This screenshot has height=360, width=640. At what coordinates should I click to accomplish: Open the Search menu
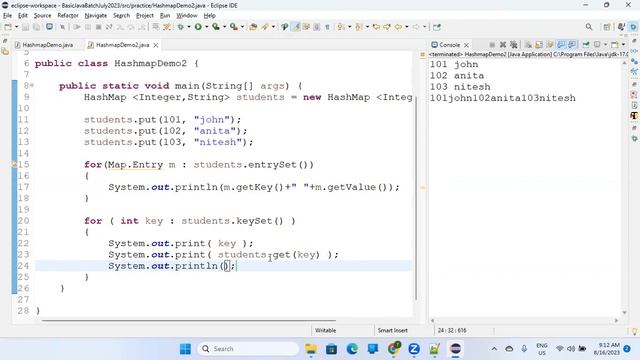pos(121,16)
